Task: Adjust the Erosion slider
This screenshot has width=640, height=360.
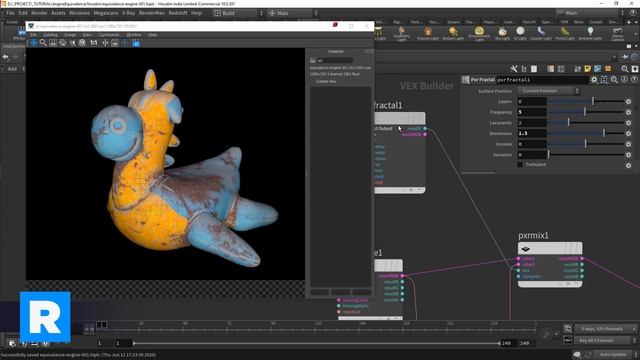Action: [x=586, y=144]
